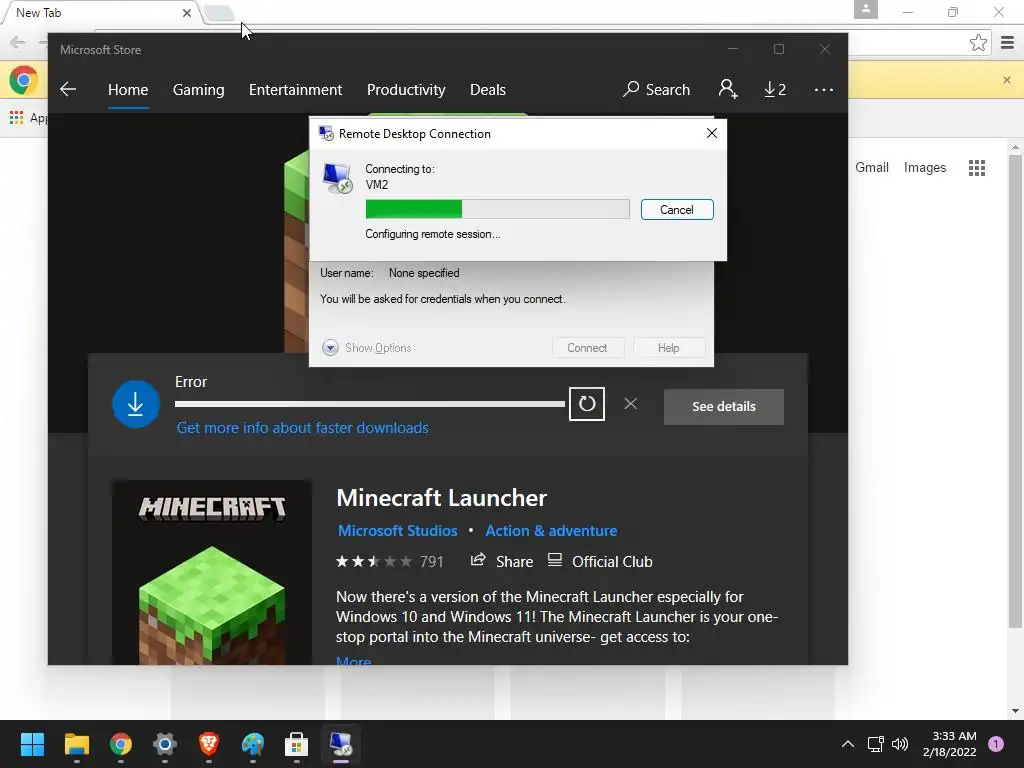
Task: Open the Windows Start menu
Action: coord(32,744)
